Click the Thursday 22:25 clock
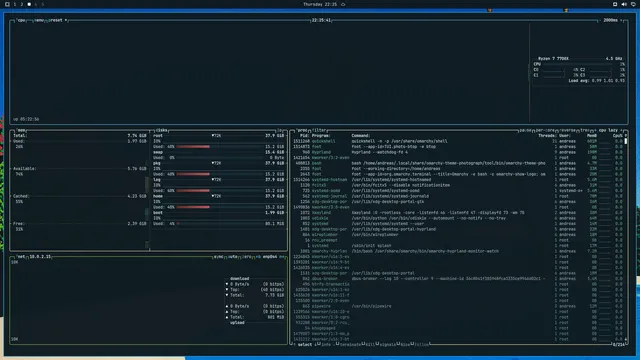The width and height of the screenshot is (640, 360). point(320,4)
